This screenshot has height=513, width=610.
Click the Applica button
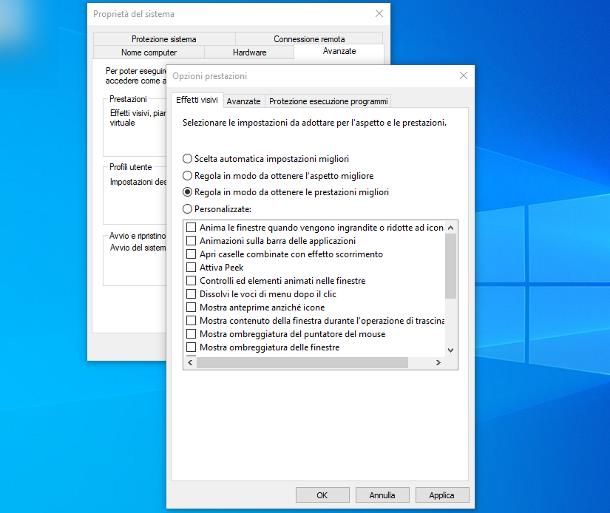442,495
